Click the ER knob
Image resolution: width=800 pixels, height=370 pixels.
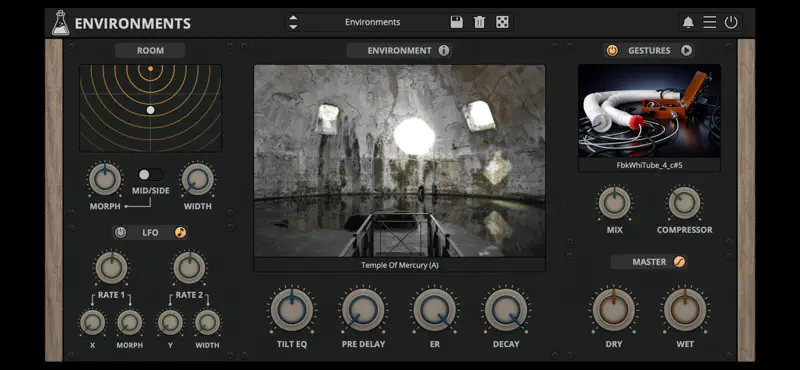435,310
